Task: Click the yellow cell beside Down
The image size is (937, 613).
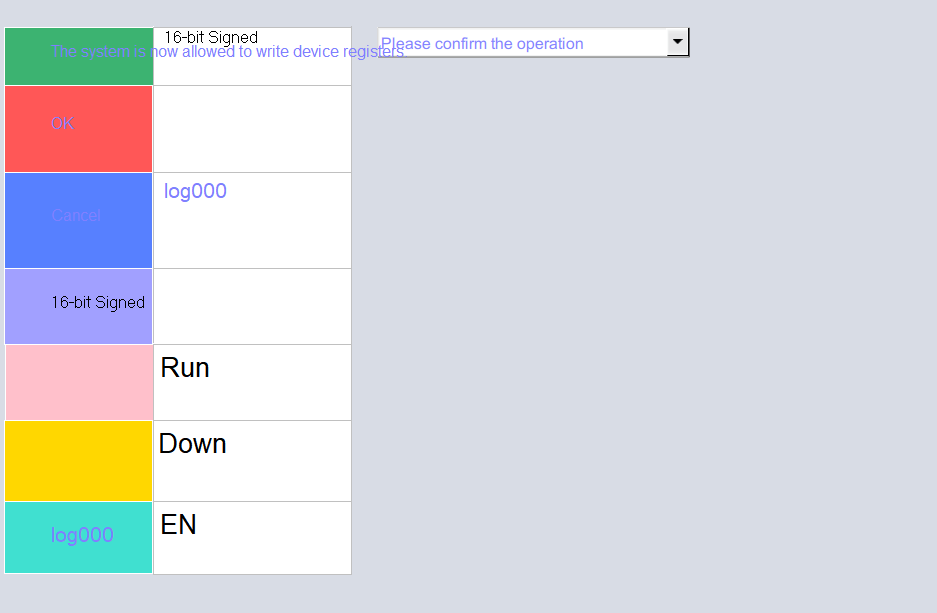Action: pos(79,460)
